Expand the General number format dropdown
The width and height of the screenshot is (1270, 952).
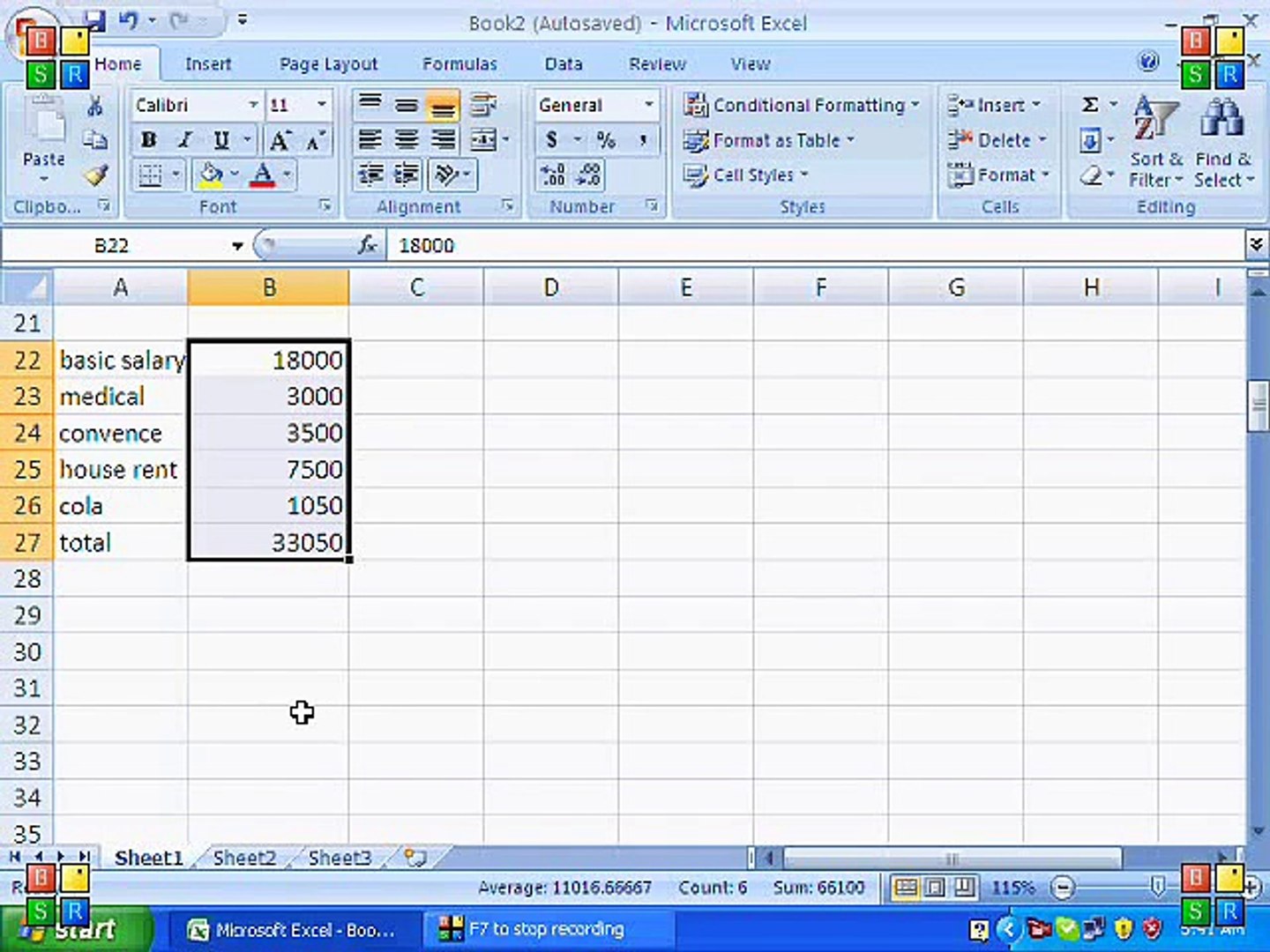[x=649, y=105]
